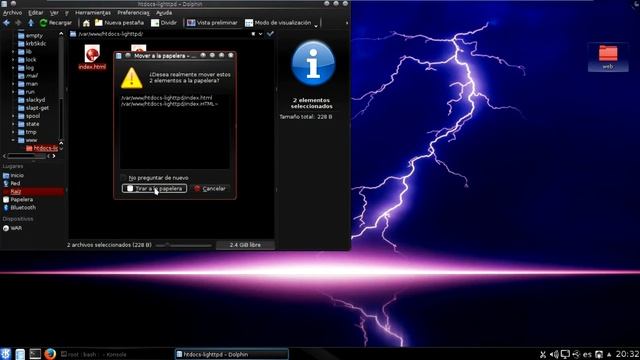
Task: Open WAR device in sidebar
Action: click(16, 229)
